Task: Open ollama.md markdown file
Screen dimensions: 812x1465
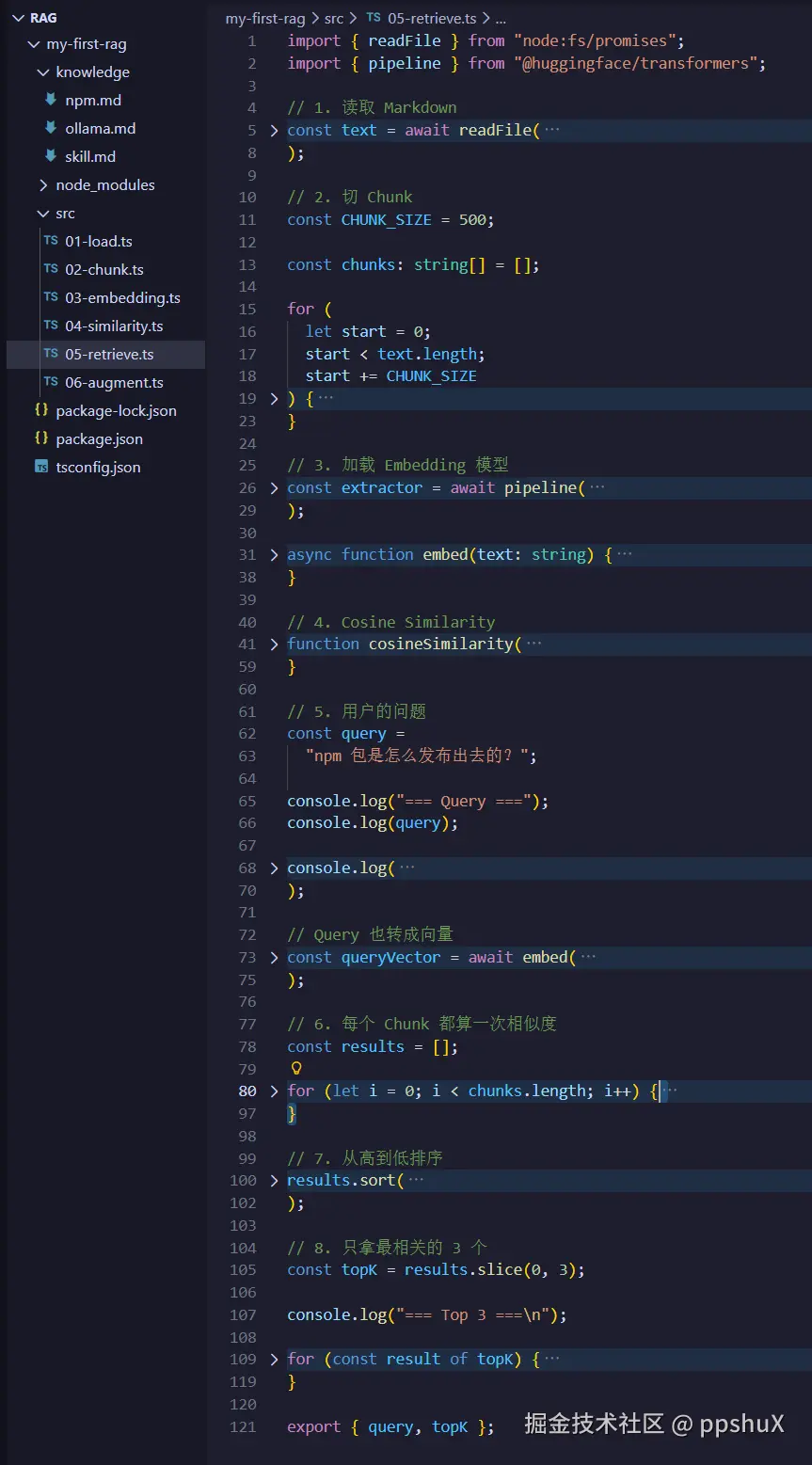Action: (x=100, y=129)
